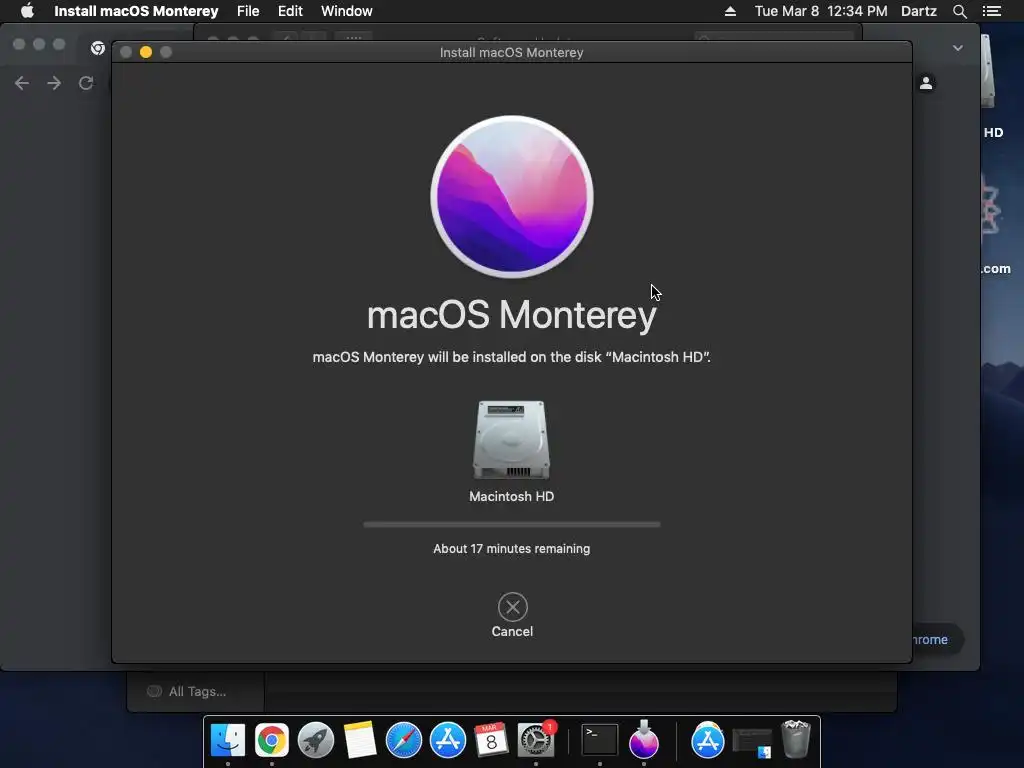Viewport: 1024px width, 768px height.
Task: Click the eject icon in menu bar
Action: click(730, 11)
